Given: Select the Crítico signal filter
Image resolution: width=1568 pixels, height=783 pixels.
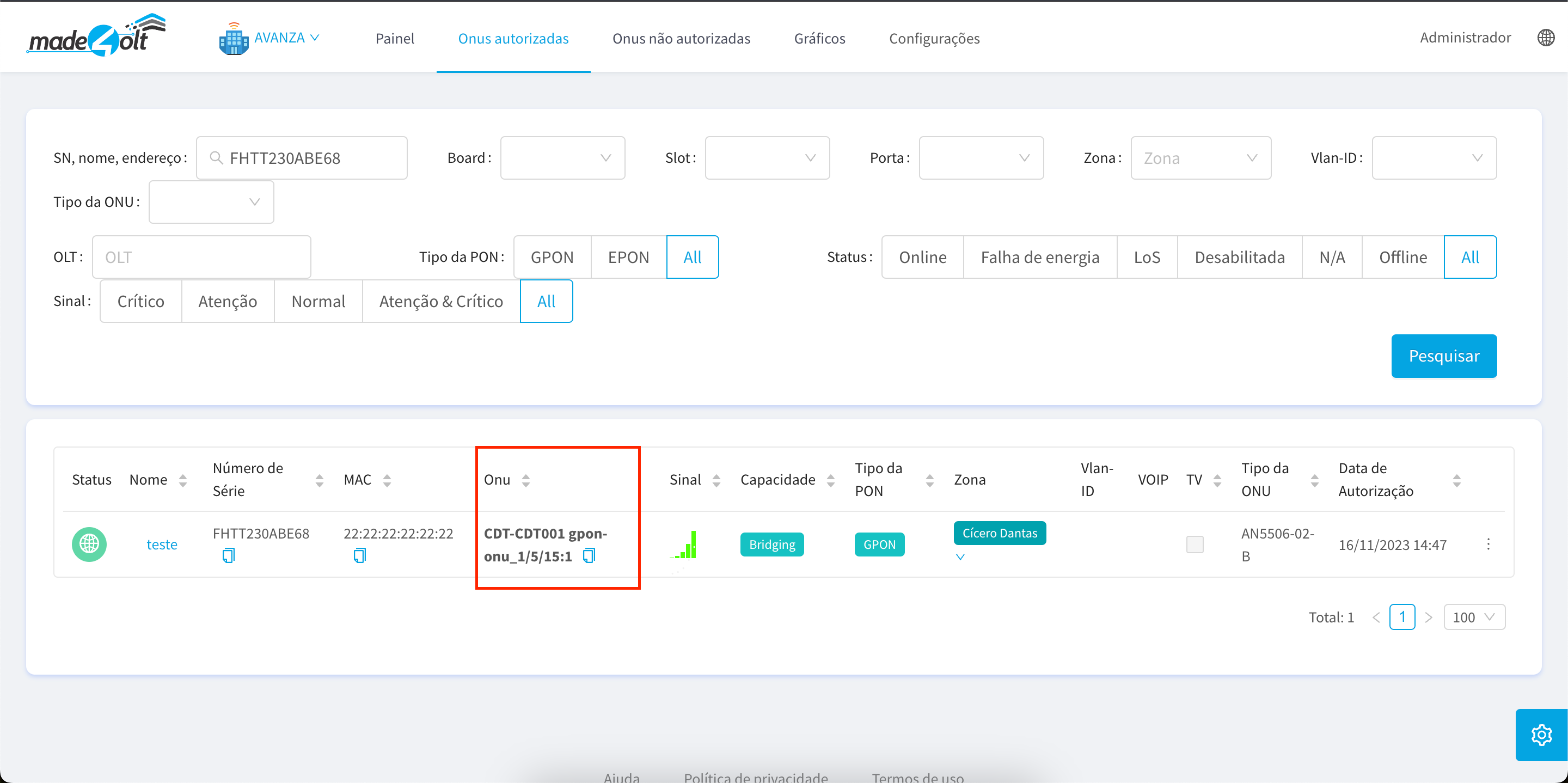Looking at the screenshot, I should click(140, 302).
